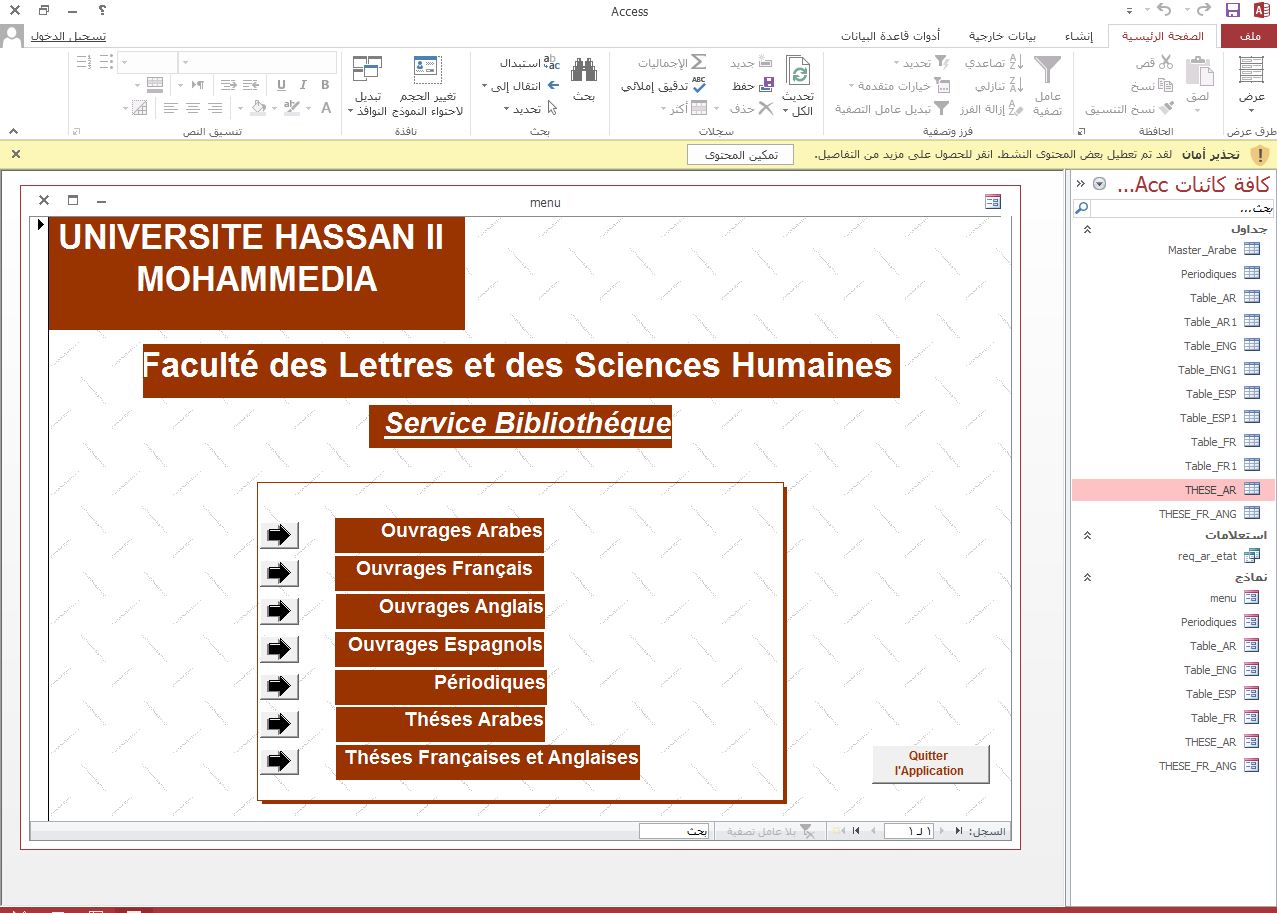The image size is (1277, 913).
Task: Open navigation pane options dropdown arrow
Action: click(x=1100, y=184)
